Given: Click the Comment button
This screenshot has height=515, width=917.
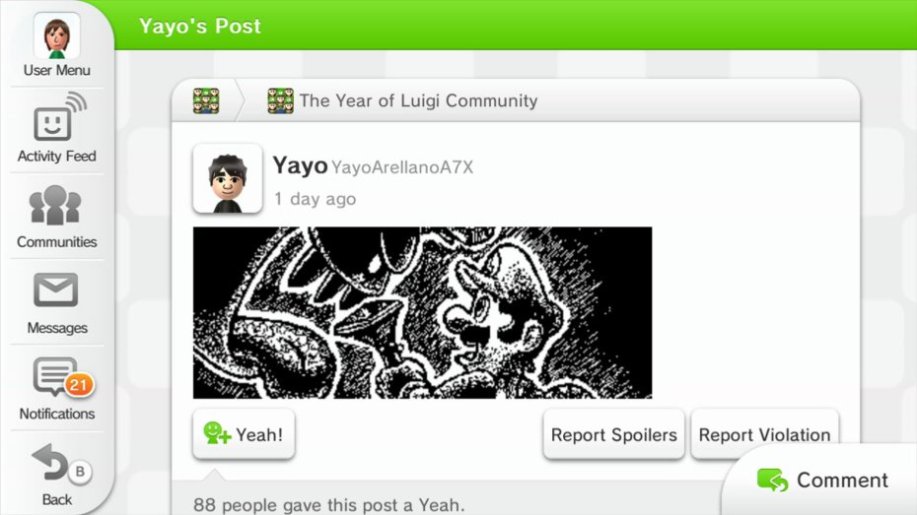Looking at the screenshot, I should pyautogui.click(x=822, y=480).
